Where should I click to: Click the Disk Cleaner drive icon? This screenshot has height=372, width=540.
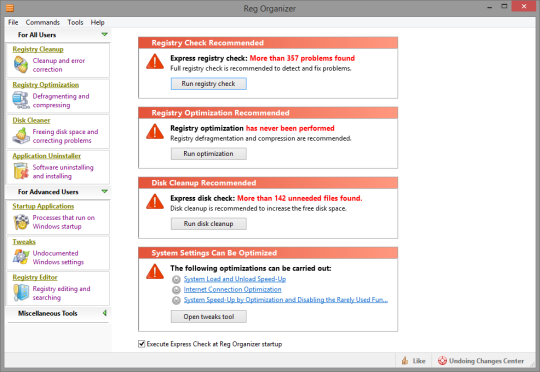point(21,136)
